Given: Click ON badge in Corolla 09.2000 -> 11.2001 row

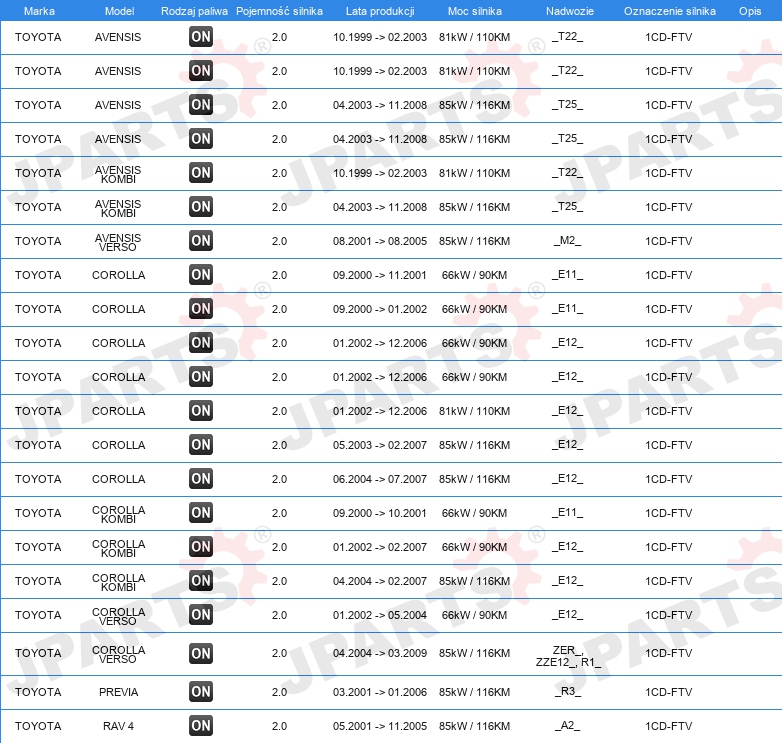Looking at the screenshot, I should coord(201,275).
